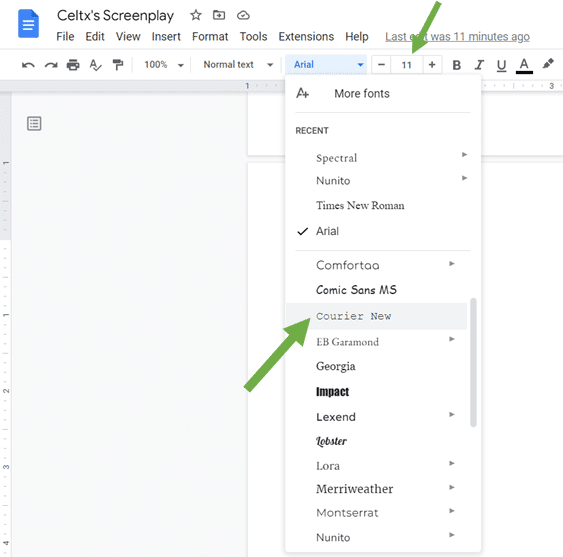
Task: Toggle italic formatting
Action: 479,65
